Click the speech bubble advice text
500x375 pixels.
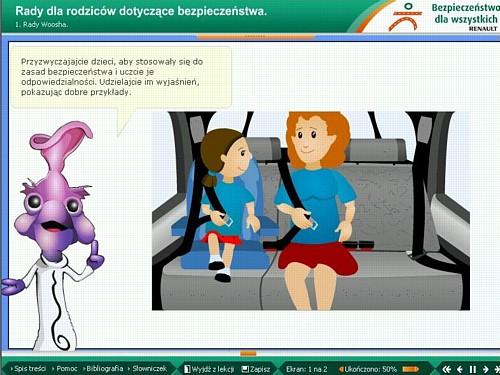click(112, 77)
